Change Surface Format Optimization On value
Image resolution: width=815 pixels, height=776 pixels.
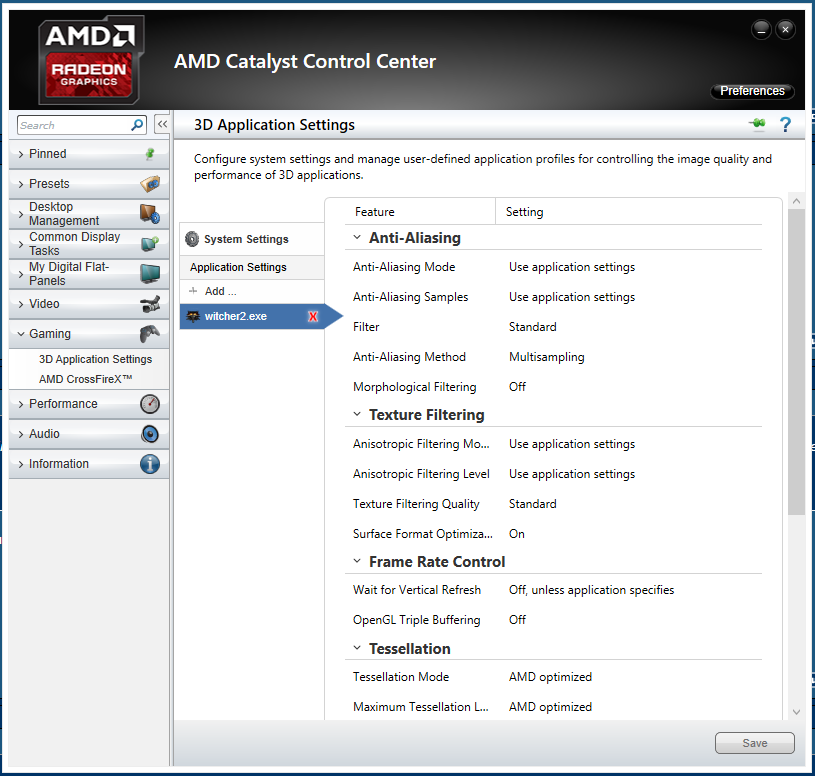517,534
